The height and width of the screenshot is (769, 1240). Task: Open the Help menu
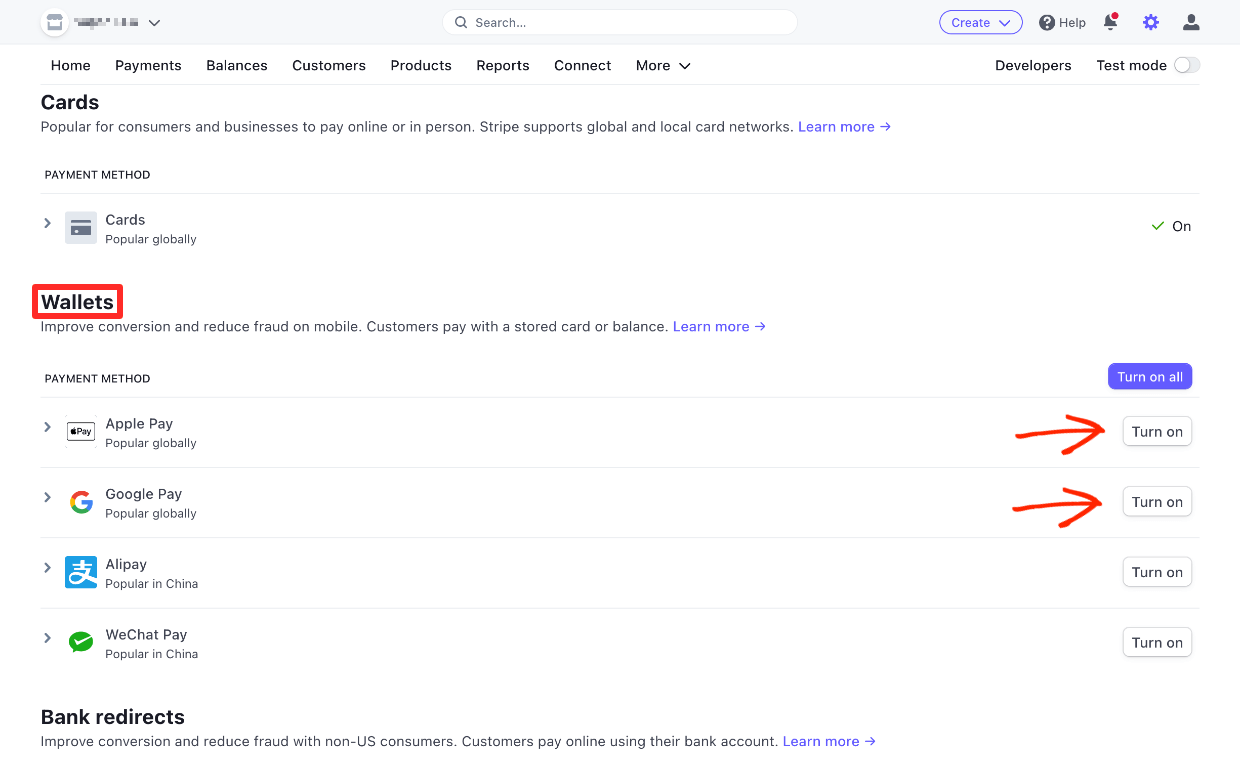point(1062,22)
